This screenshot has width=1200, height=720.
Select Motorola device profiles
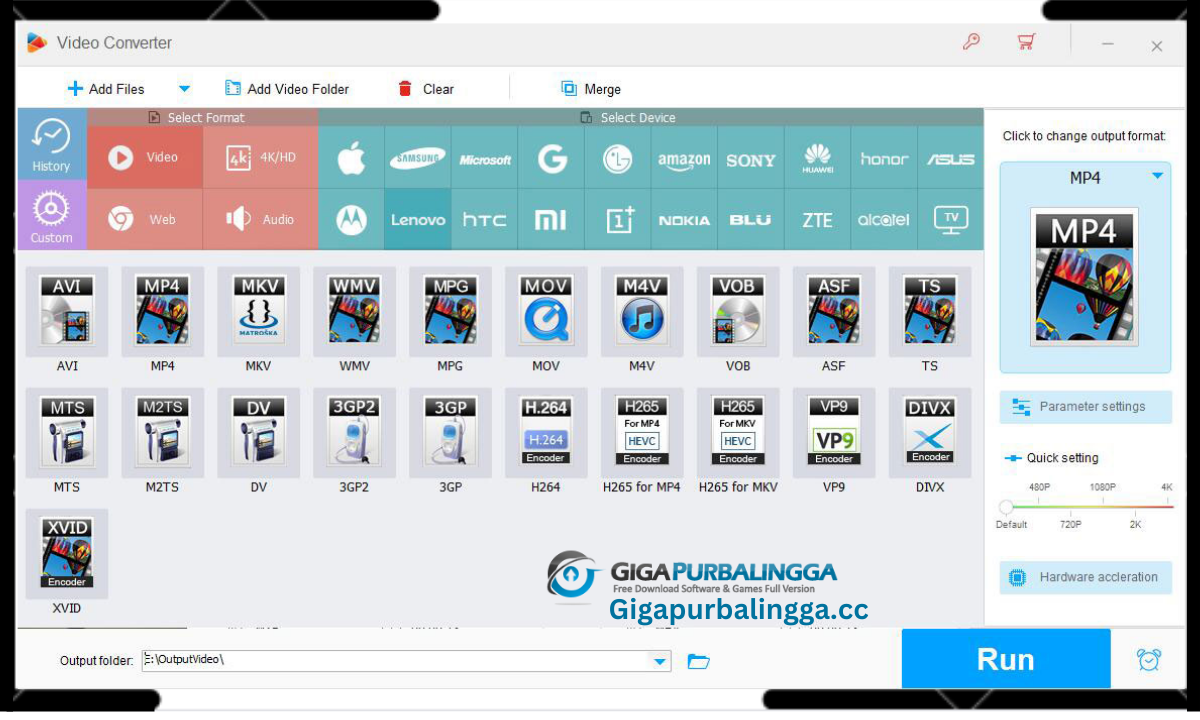coord(351,219)
